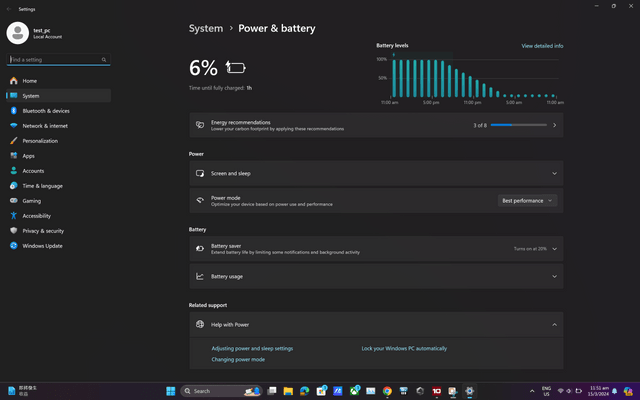
Task: Click the back arrow beside Settings title
Action: (9, 9)
